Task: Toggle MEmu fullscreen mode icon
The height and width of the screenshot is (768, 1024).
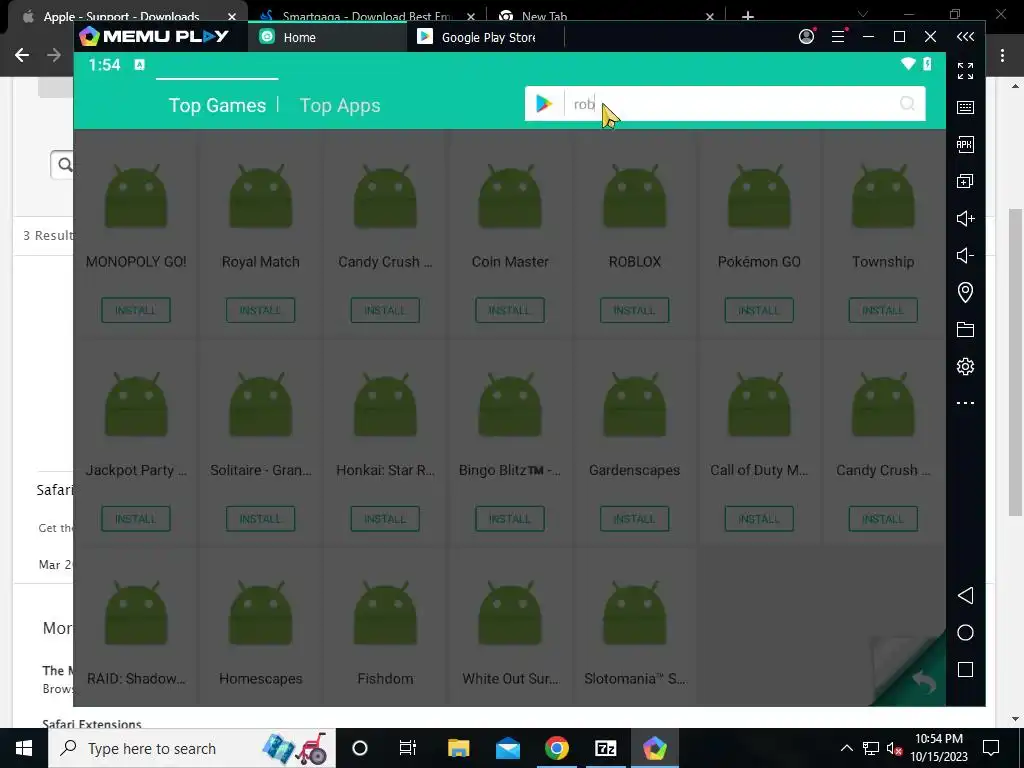Action: pos(965,71)
